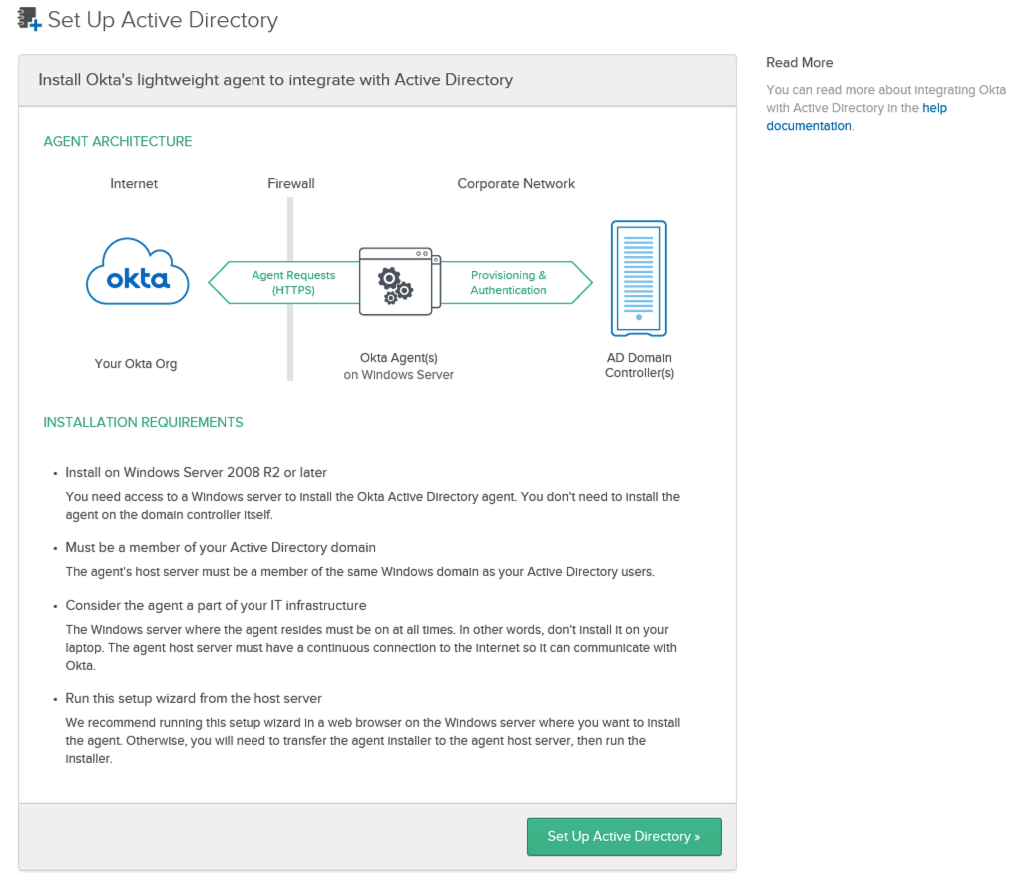This screenshot has height=874, width=1027.
Task: Click the Agent Requests (HTTPS) arrow
Action: pos(284,283)
